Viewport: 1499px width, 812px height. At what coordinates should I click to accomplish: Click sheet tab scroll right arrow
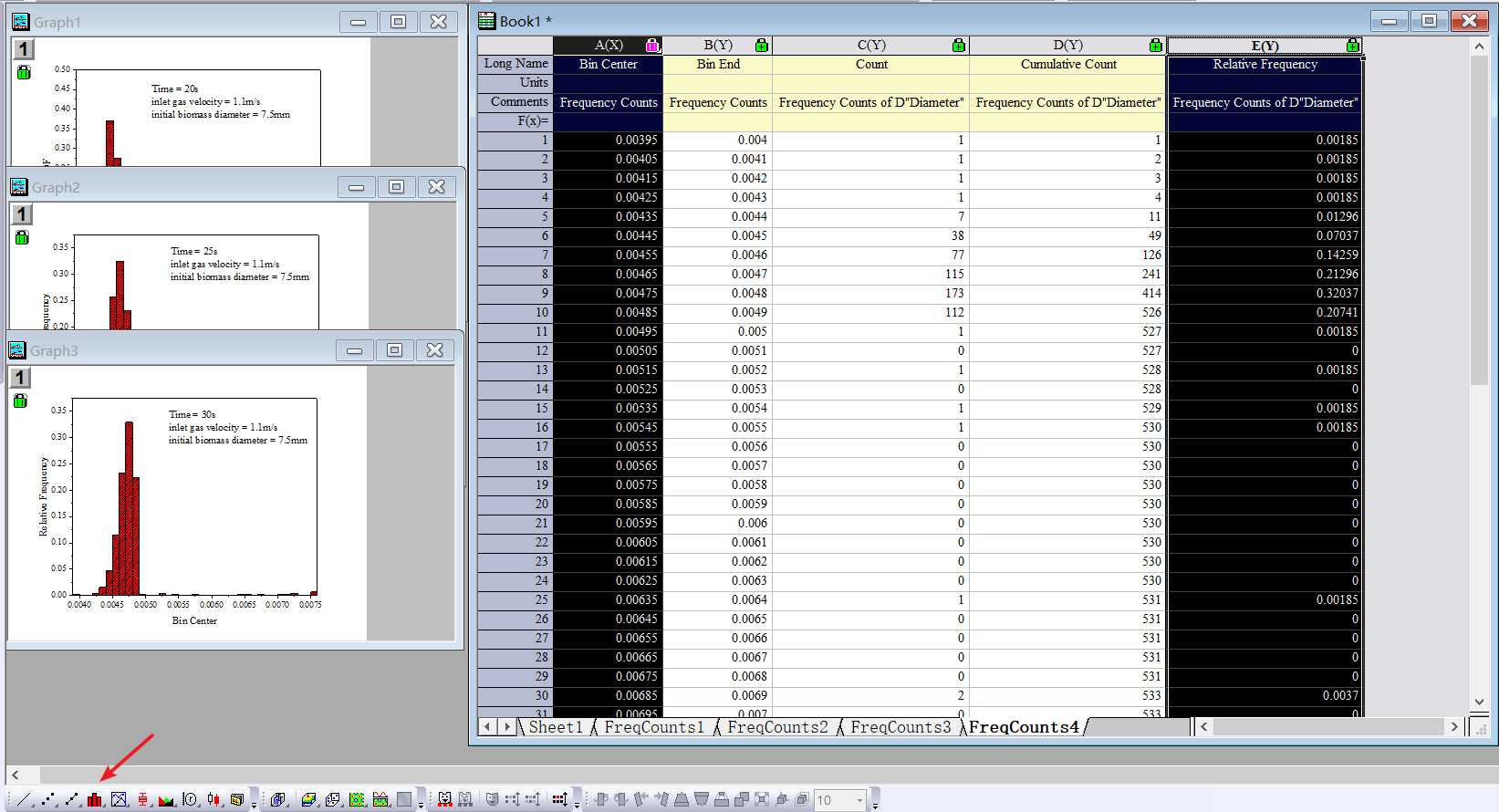tap(507, 727)
